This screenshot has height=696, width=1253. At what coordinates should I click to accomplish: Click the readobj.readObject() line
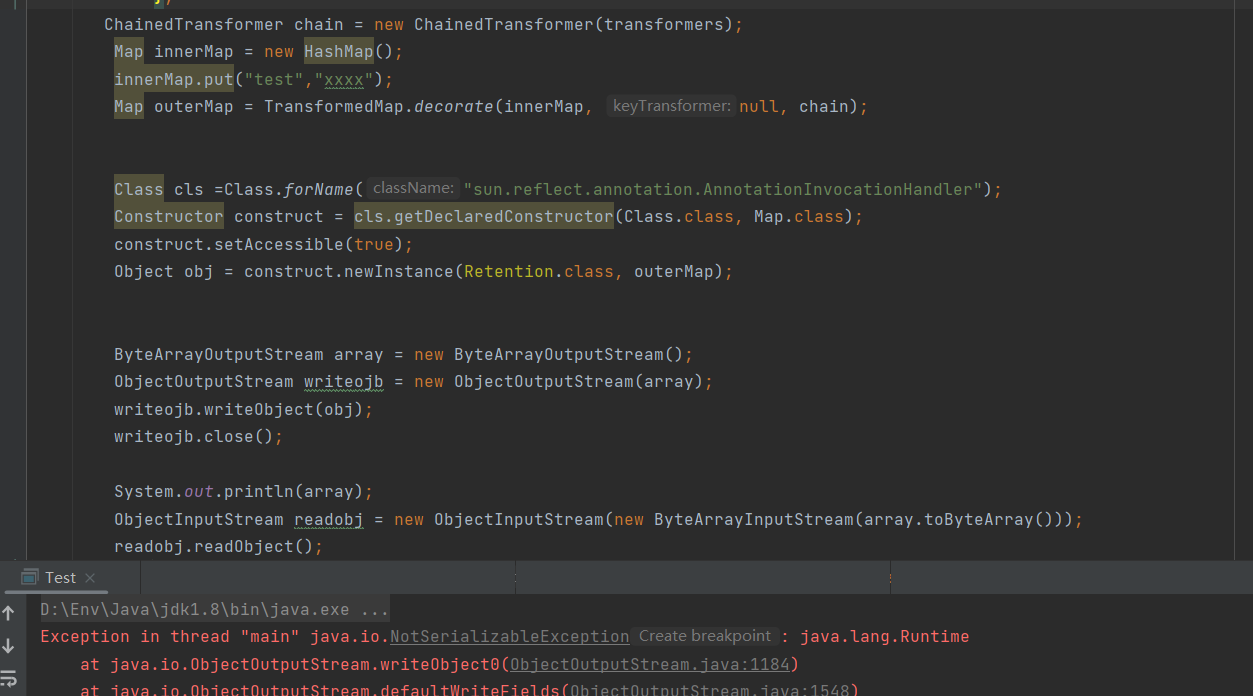click(219, 546)
